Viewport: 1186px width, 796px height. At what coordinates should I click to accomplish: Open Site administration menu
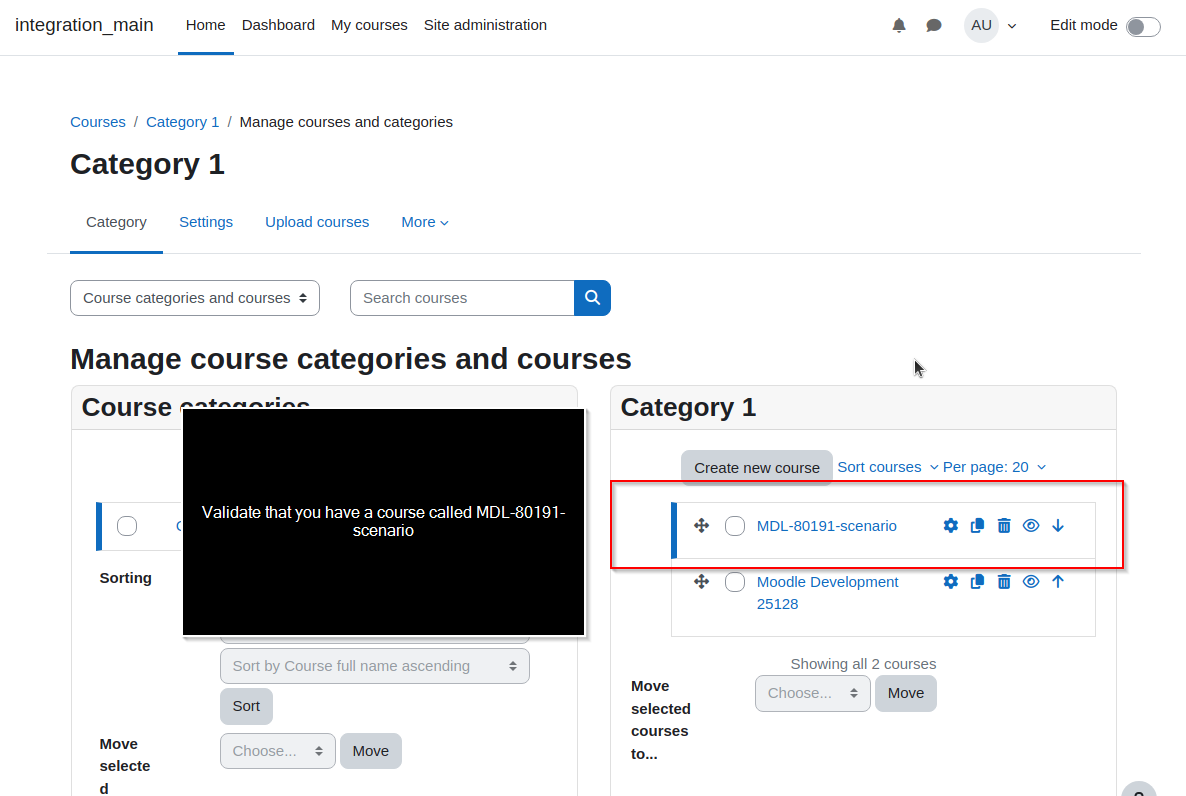pos(485,25)
